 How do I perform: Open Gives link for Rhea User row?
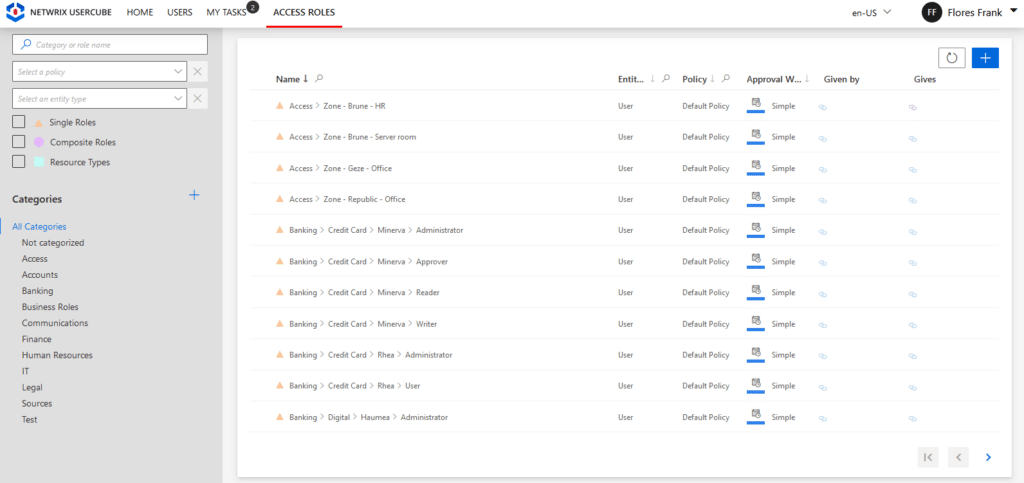(x=913, y=388)
